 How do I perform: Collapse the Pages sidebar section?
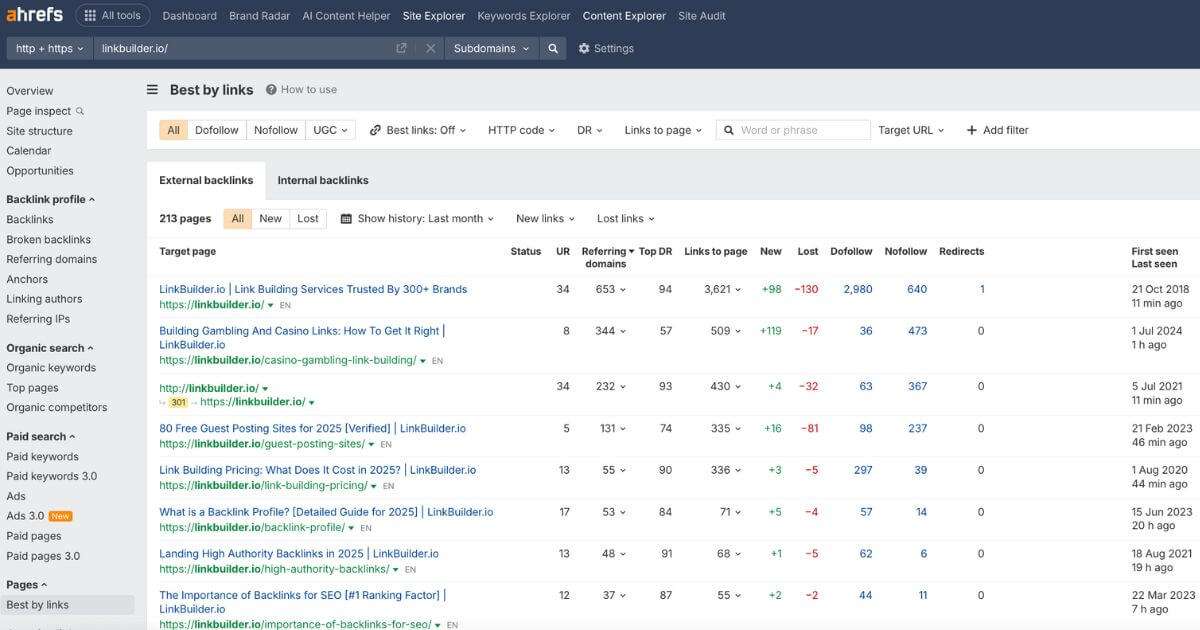point(27,584)
